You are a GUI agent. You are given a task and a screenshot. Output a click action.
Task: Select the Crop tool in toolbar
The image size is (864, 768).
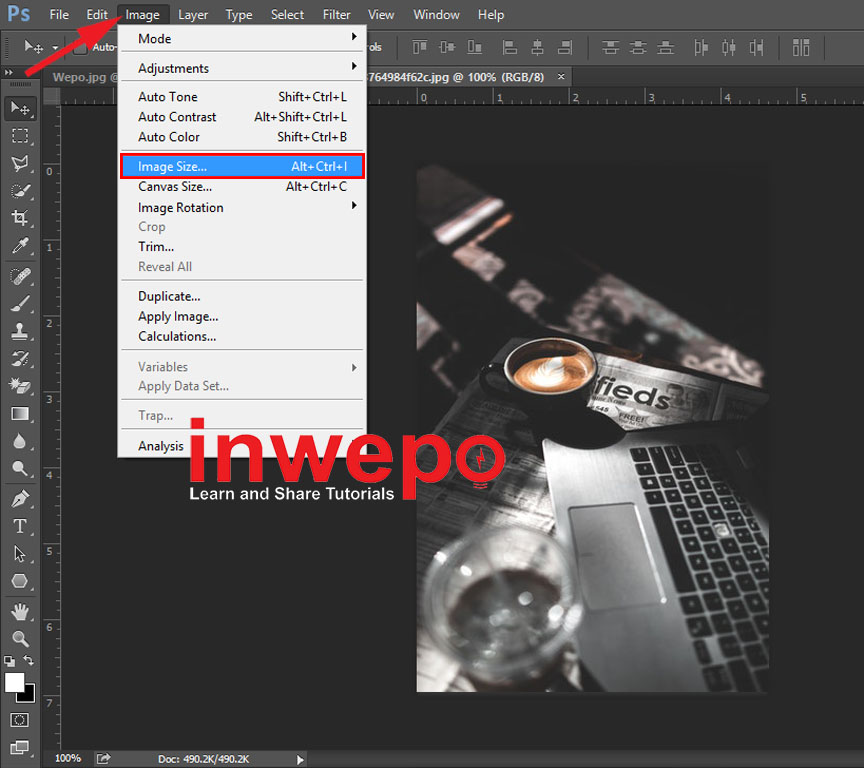tap(20, 218)
